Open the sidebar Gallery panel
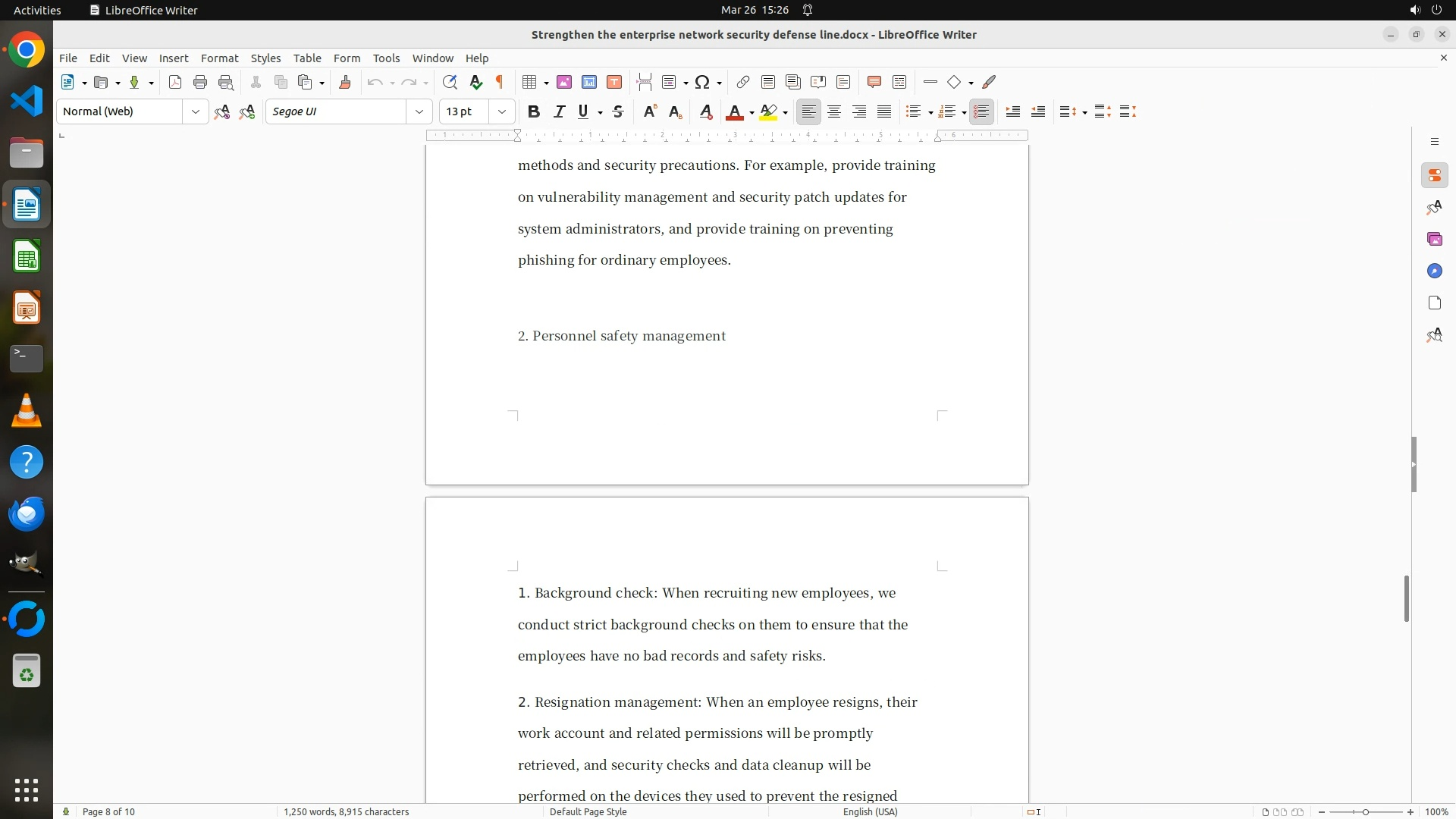Viewport: 1456px width, 819px height. click(1434, 240)
